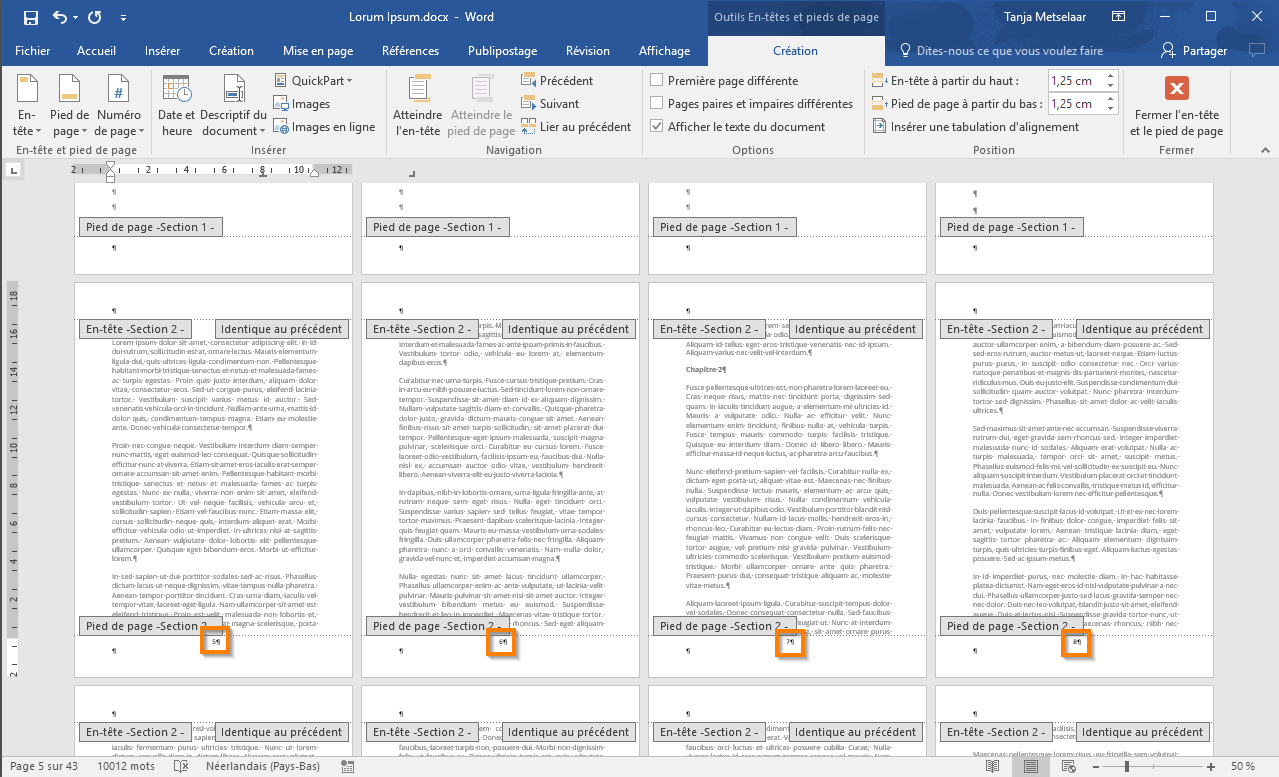Click the Chapitre 2 heading text
This screenshot has width=1279, height=777.
pos(705,369)
